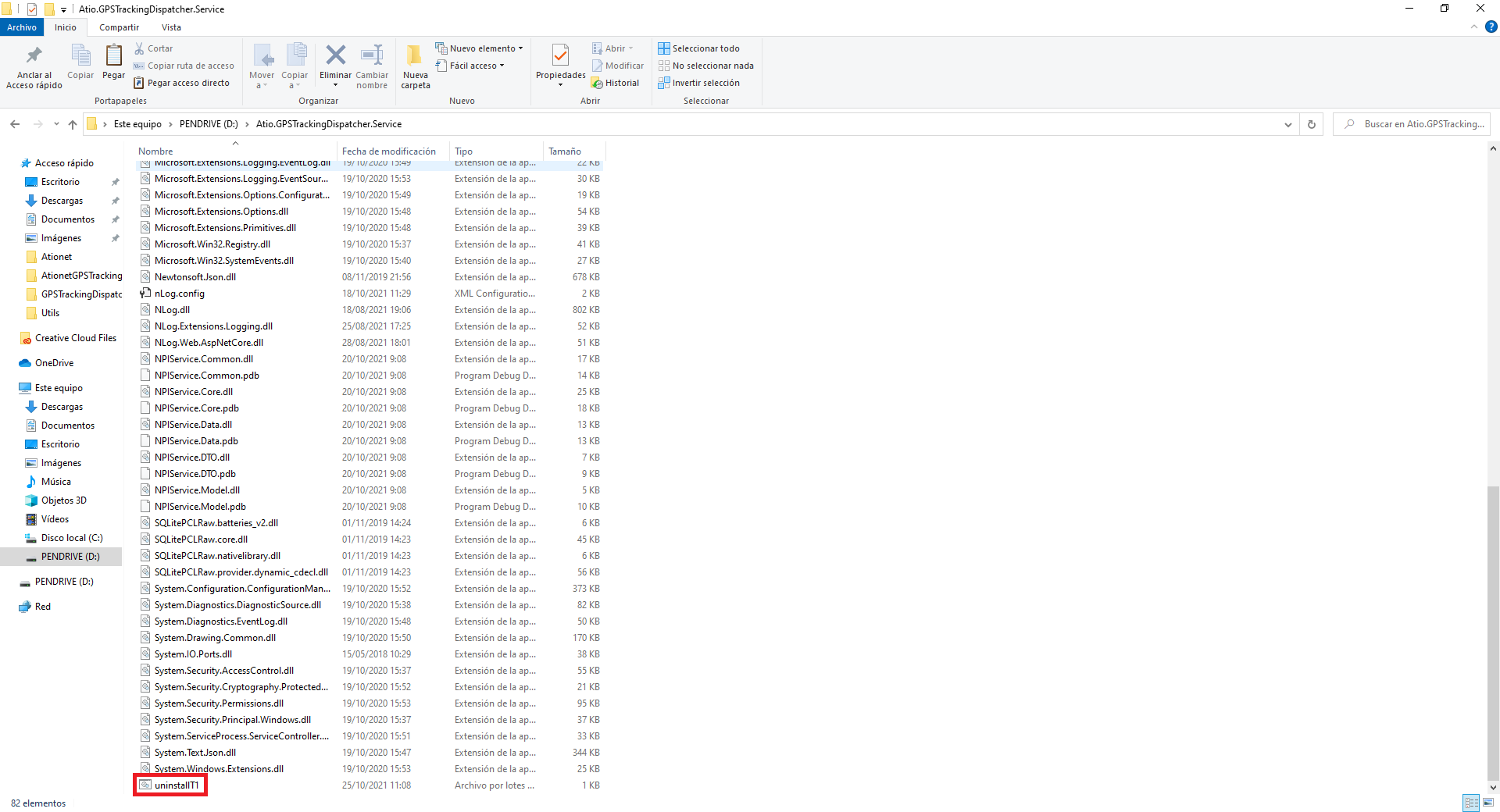Open the Abrir ribbon button
The height and width of the screenshot is (812, 1500).
click(x=612, y=48)
